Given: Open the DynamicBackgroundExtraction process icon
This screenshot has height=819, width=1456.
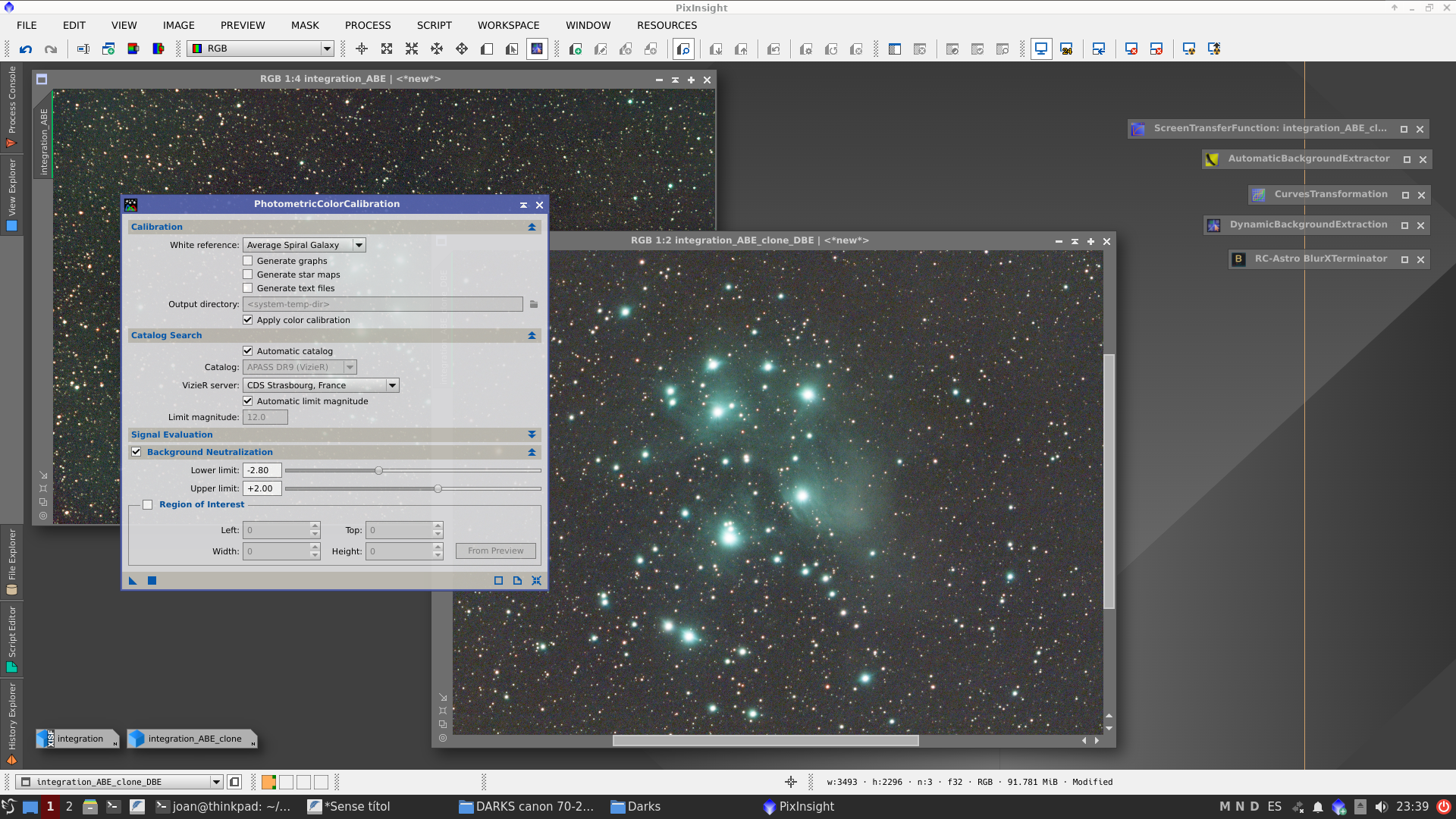Looking at the screenshot, I should click(x=1213, y=224).
